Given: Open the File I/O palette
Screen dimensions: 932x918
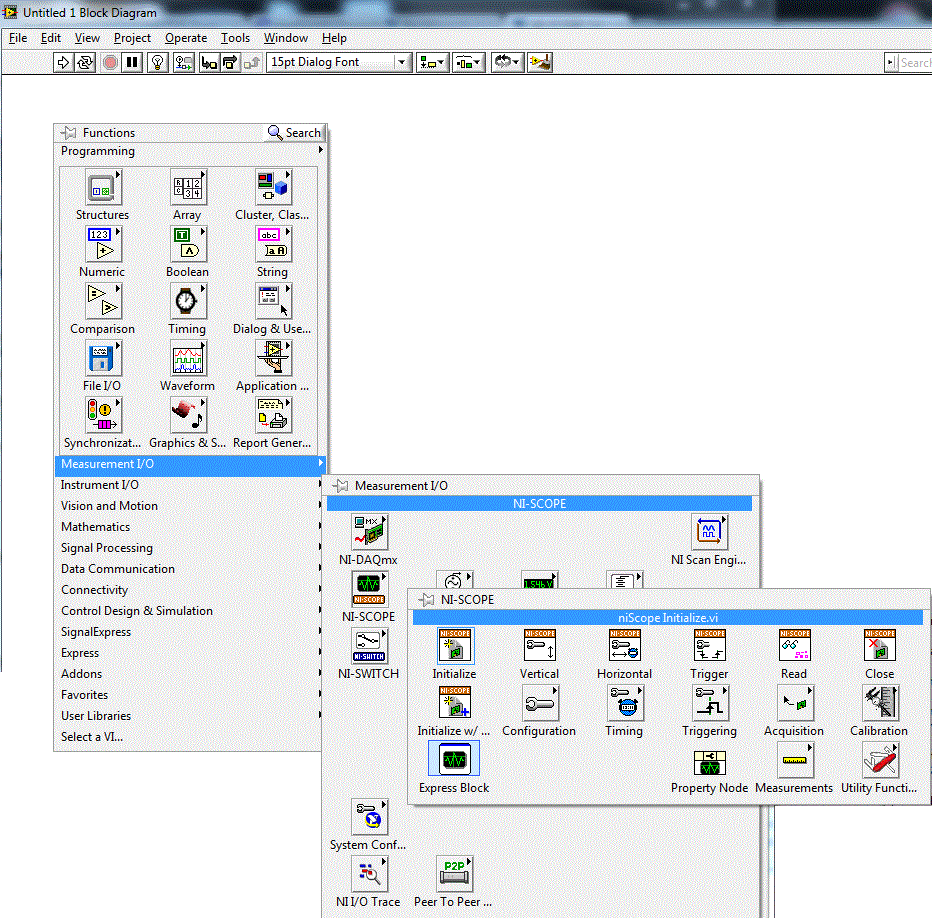Looking at the screenshot, I should tap(103, 359).
